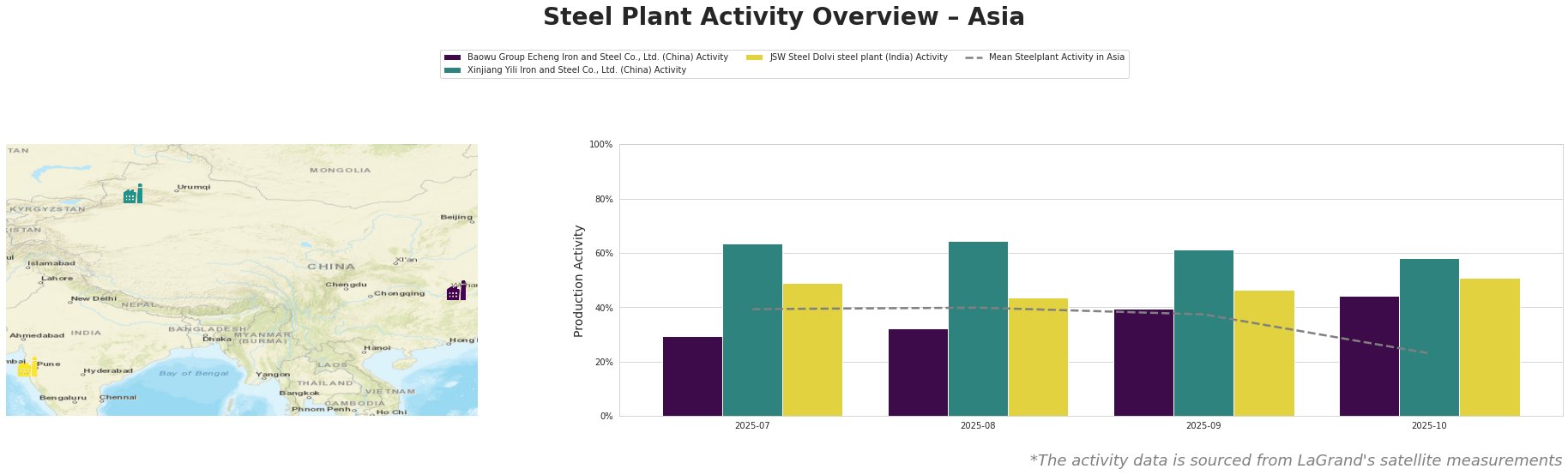This screenshot has height=475, width=1568.
Task: Click the yellow JSW Dolvi factory icon on map
Action: [27, 369]
